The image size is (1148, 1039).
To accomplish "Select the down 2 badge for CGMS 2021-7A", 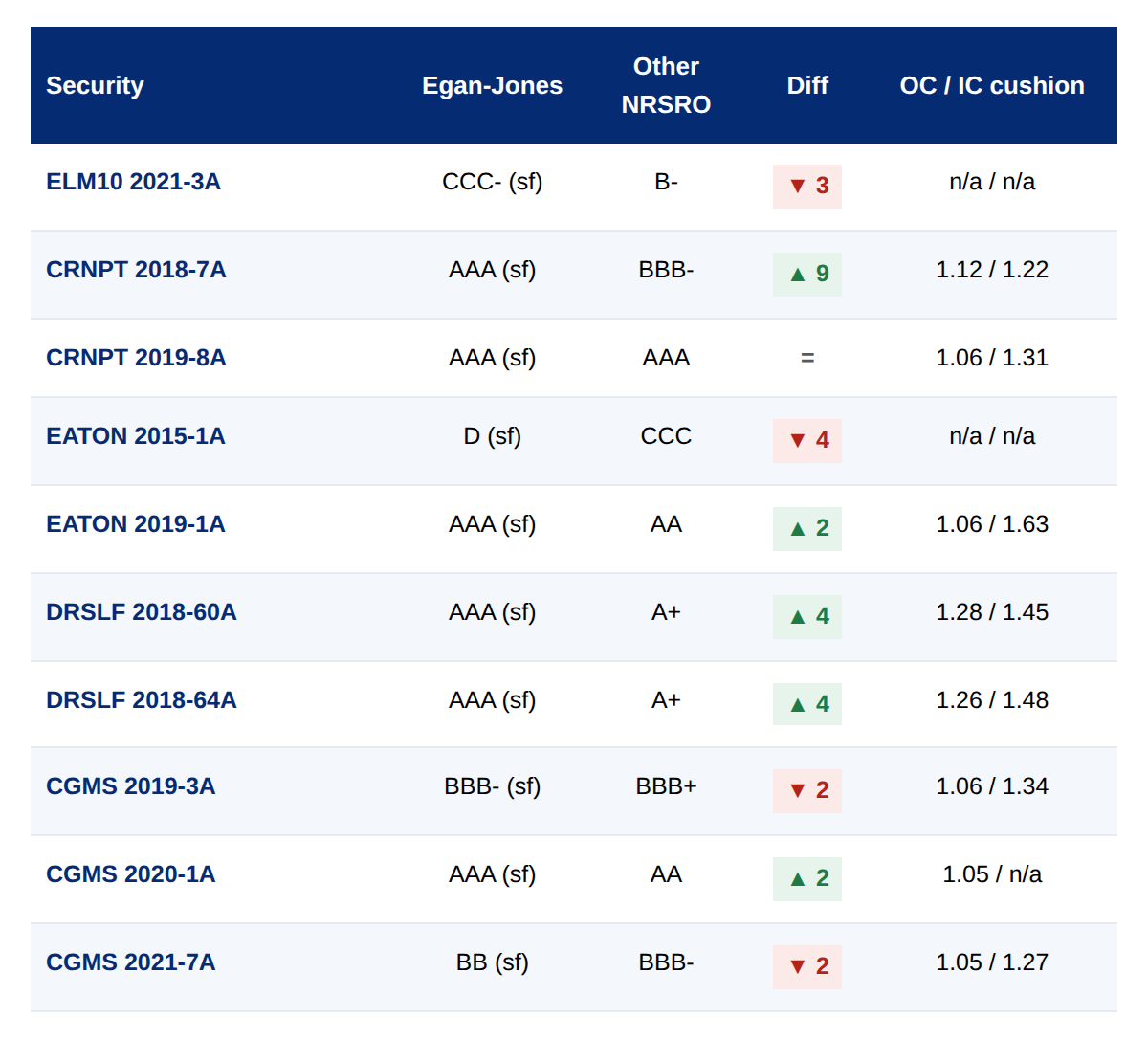I will tap(807, 966).
